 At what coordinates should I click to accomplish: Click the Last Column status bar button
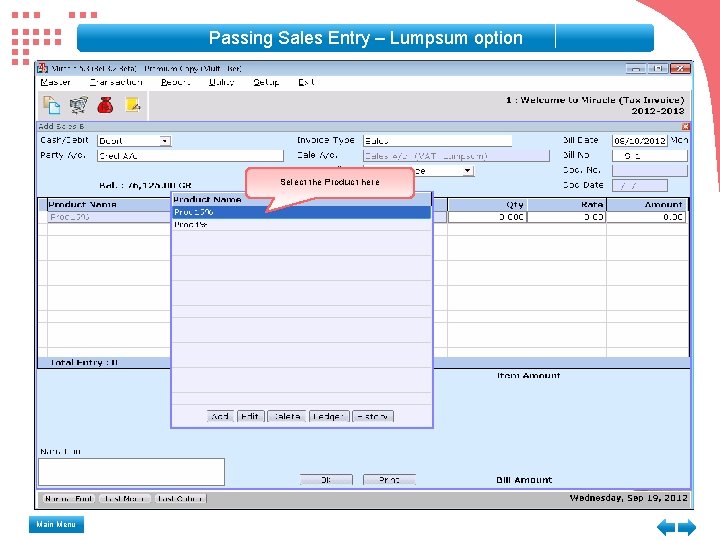[180, 499]
